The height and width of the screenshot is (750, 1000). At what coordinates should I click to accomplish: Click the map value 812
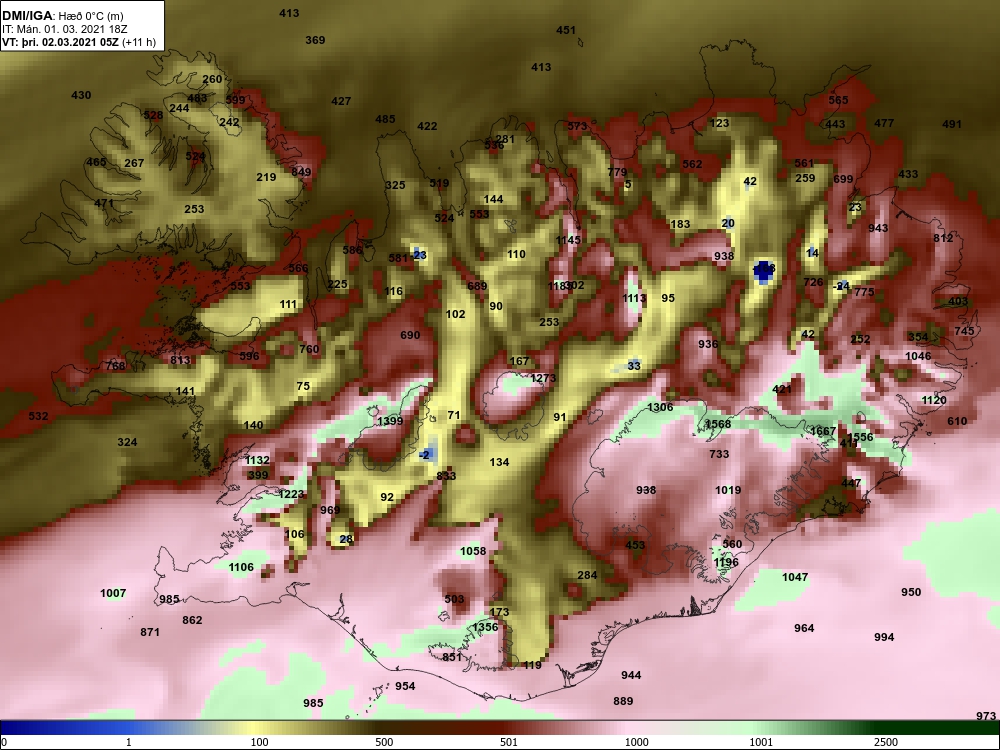click(x=943, y=238)
